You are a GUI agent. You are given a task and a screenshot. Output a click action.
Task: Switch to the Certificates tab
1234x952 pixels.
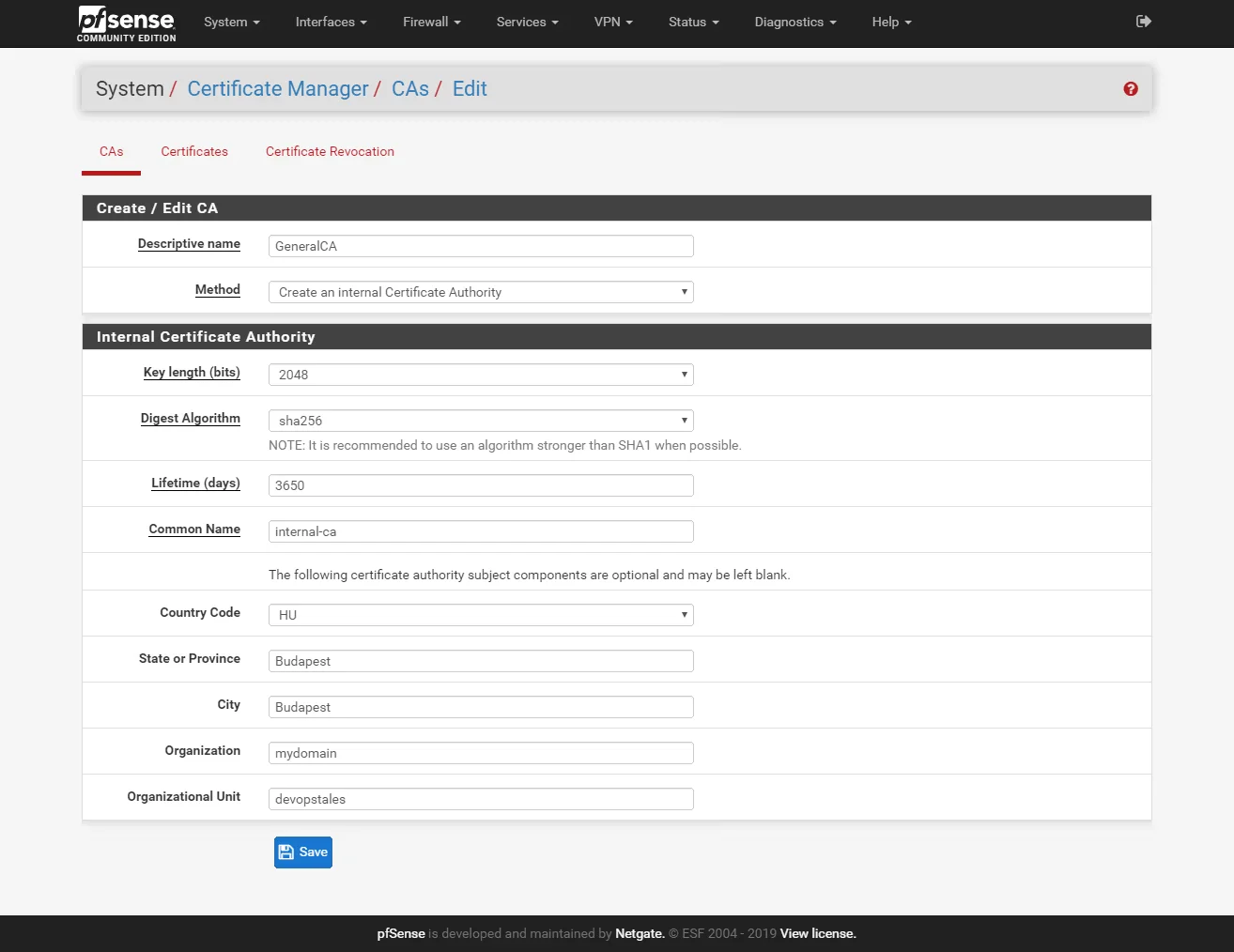194,151
